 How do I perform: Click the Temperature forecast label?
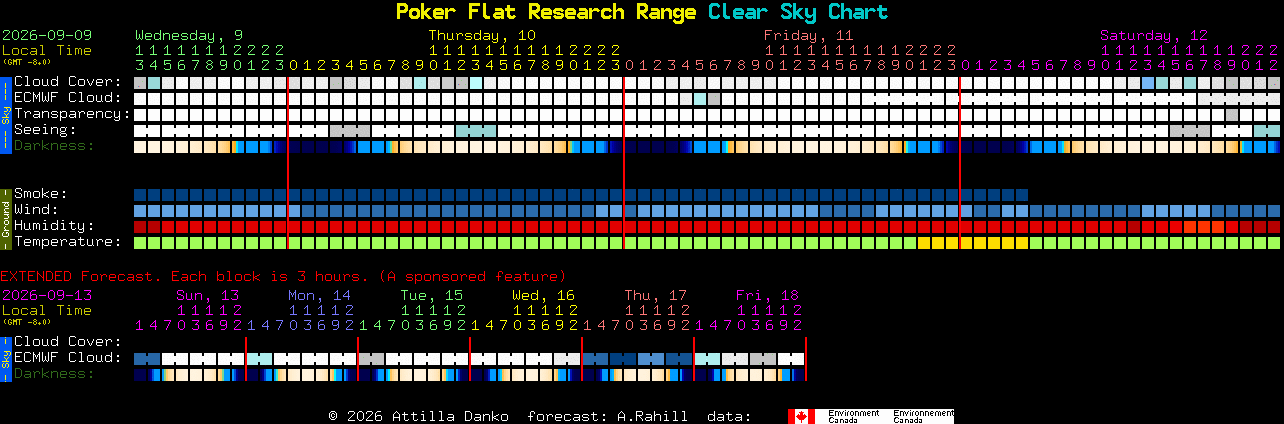(68, 241)
